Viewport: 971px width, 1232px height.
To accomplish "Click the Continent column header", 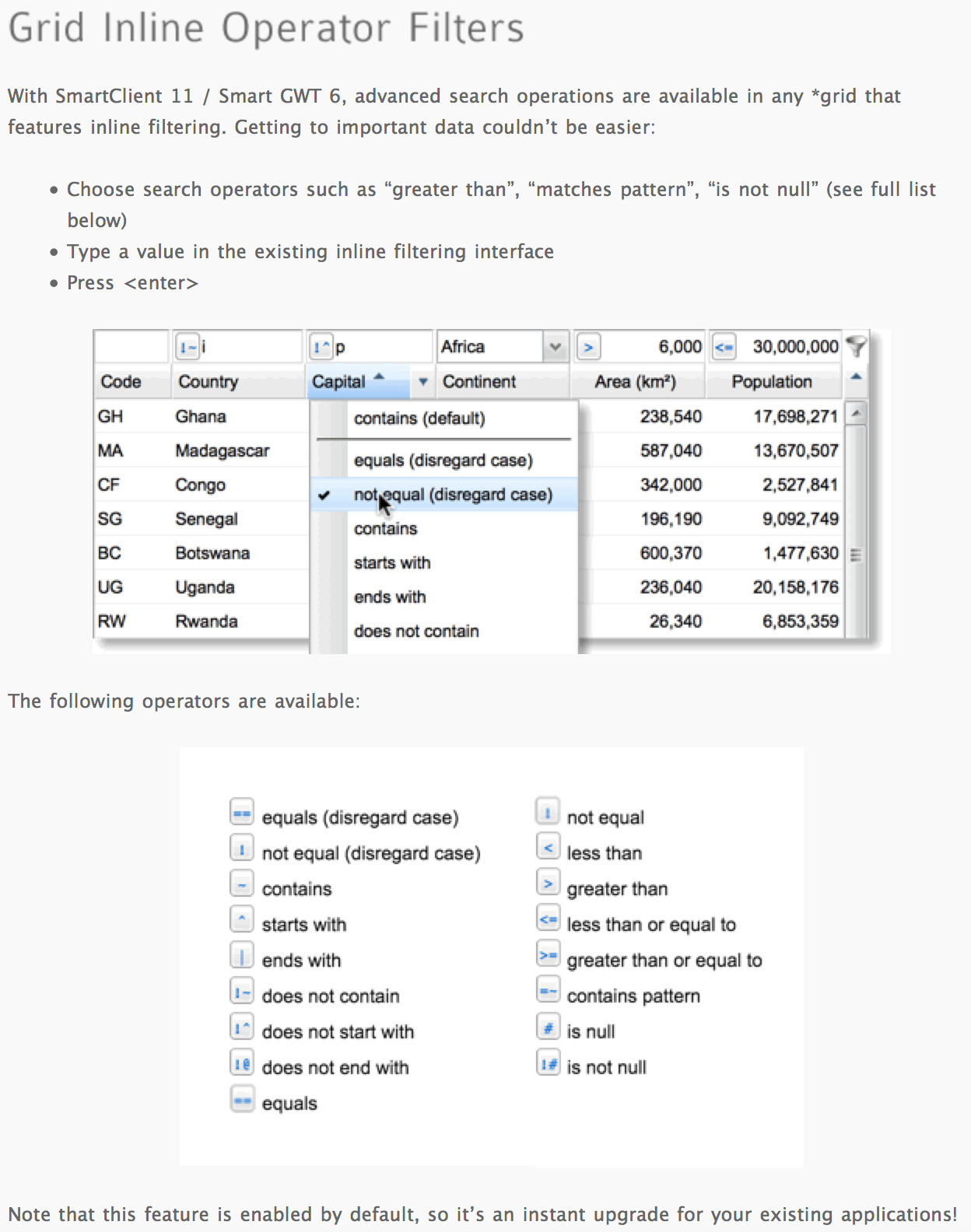I will [x=503, y=382].
